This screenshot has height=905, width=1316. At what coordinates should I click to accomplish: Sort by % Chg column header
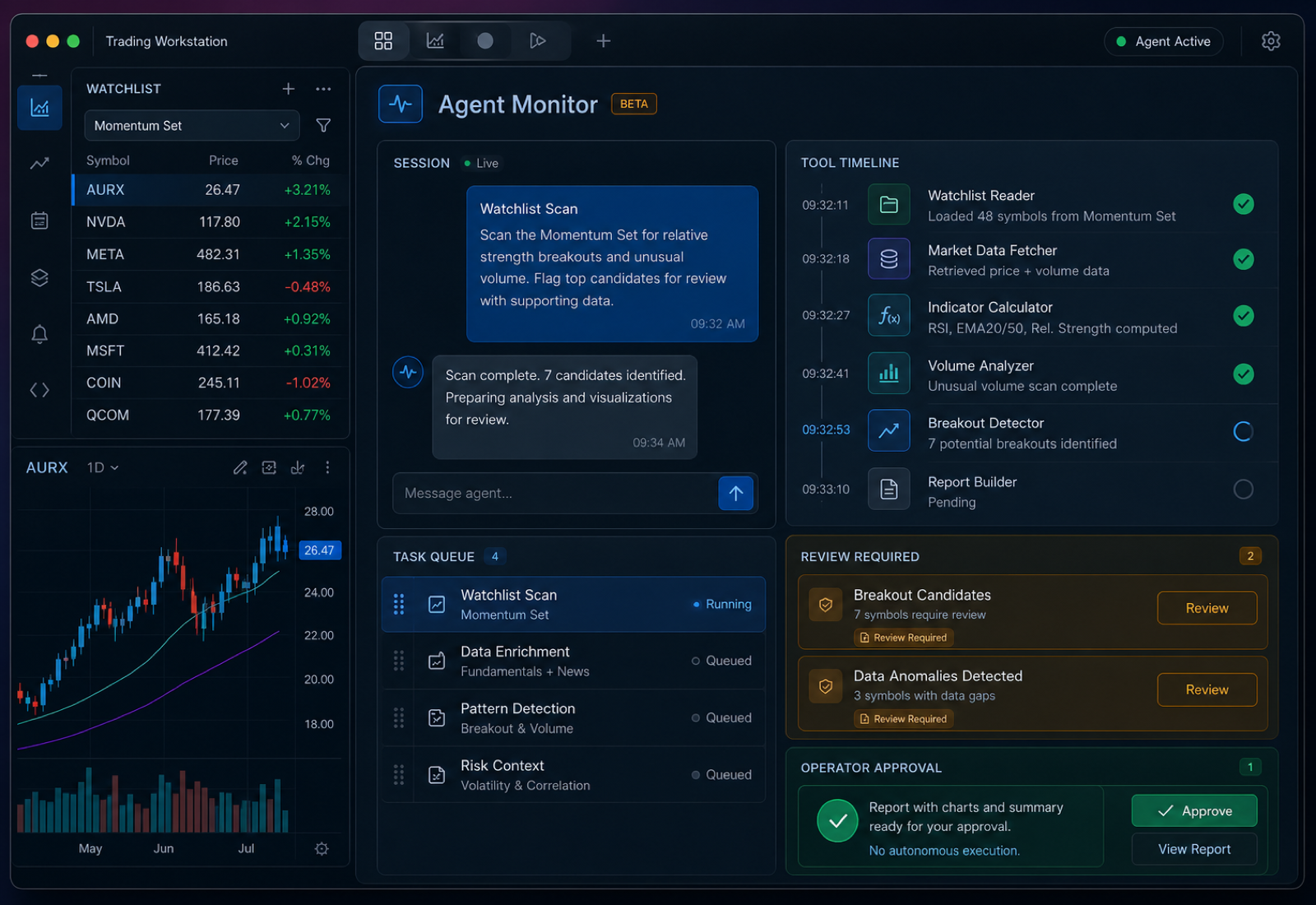[311, 160]
